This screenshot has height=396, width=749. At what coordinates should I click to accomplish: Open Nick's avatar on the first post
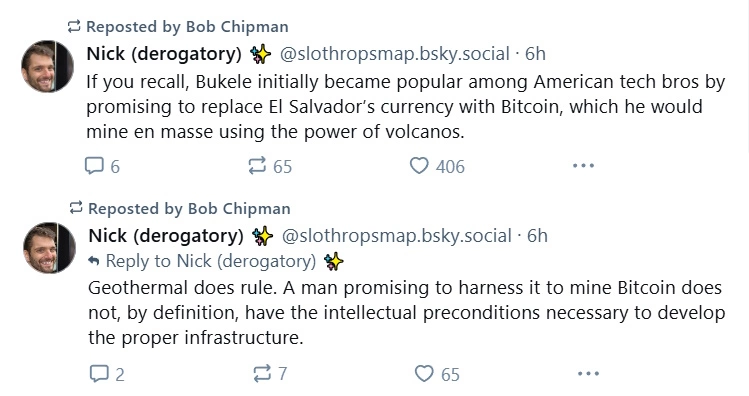pyautogui.click(x=47, y=66)
